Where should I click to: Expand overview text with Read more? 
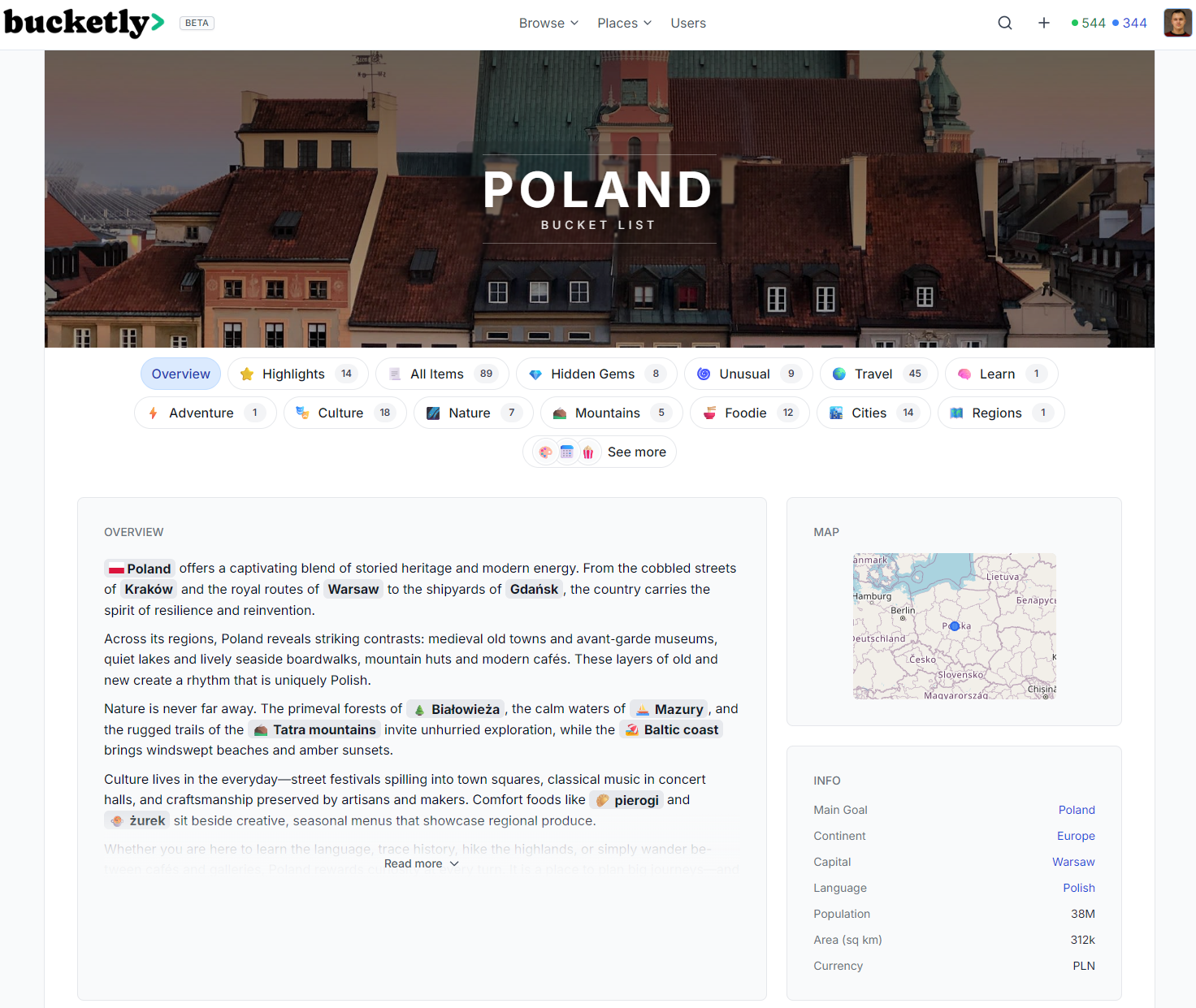pos(421,863)
